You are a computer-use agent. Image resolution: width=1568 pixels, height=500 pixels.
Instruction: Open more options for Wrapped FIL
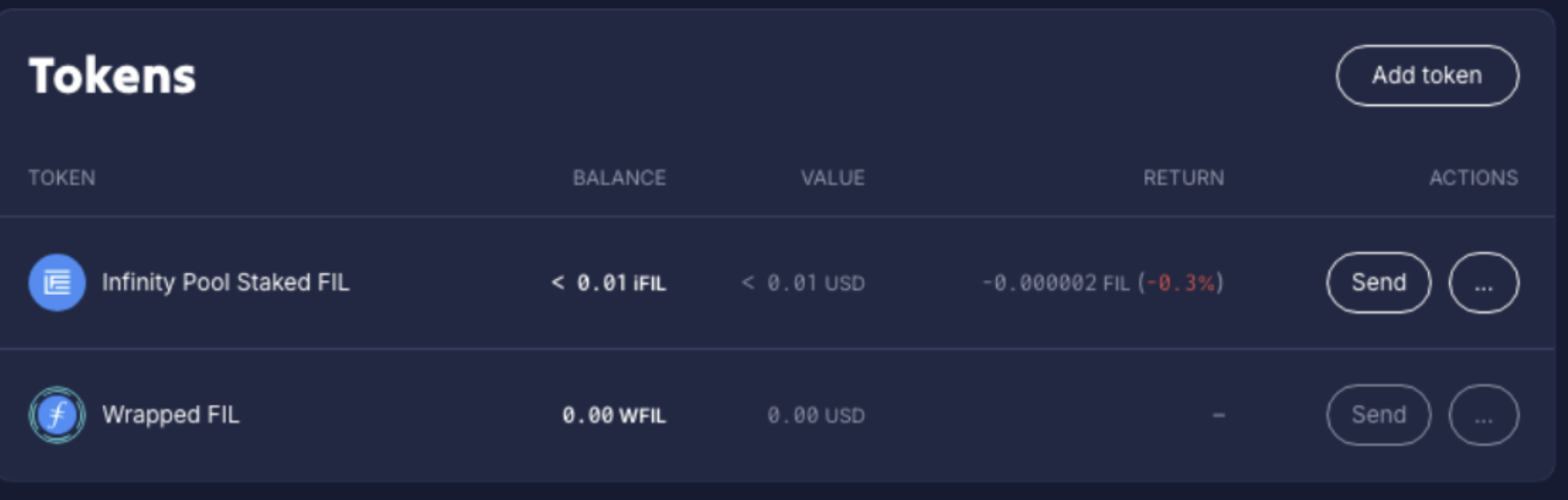[1484, 415]
